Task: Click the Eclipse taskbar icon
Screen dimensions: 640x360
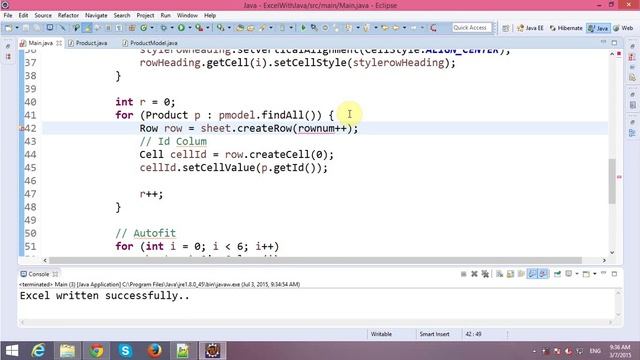Action: 212,351
